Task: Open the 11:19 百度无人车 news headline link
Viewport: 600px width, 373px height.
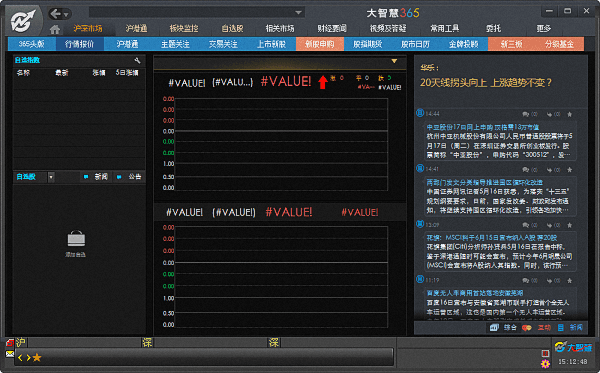Action: click(x=475, y=293)
